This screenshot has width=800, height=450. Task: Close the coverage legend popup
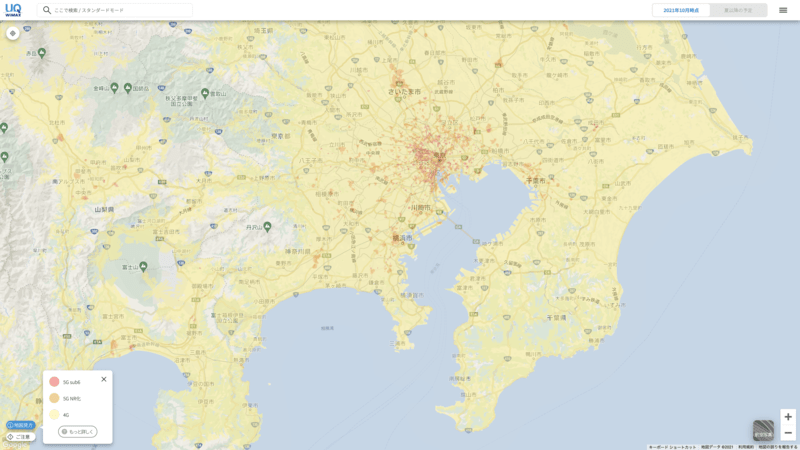(x=104, y=379)
